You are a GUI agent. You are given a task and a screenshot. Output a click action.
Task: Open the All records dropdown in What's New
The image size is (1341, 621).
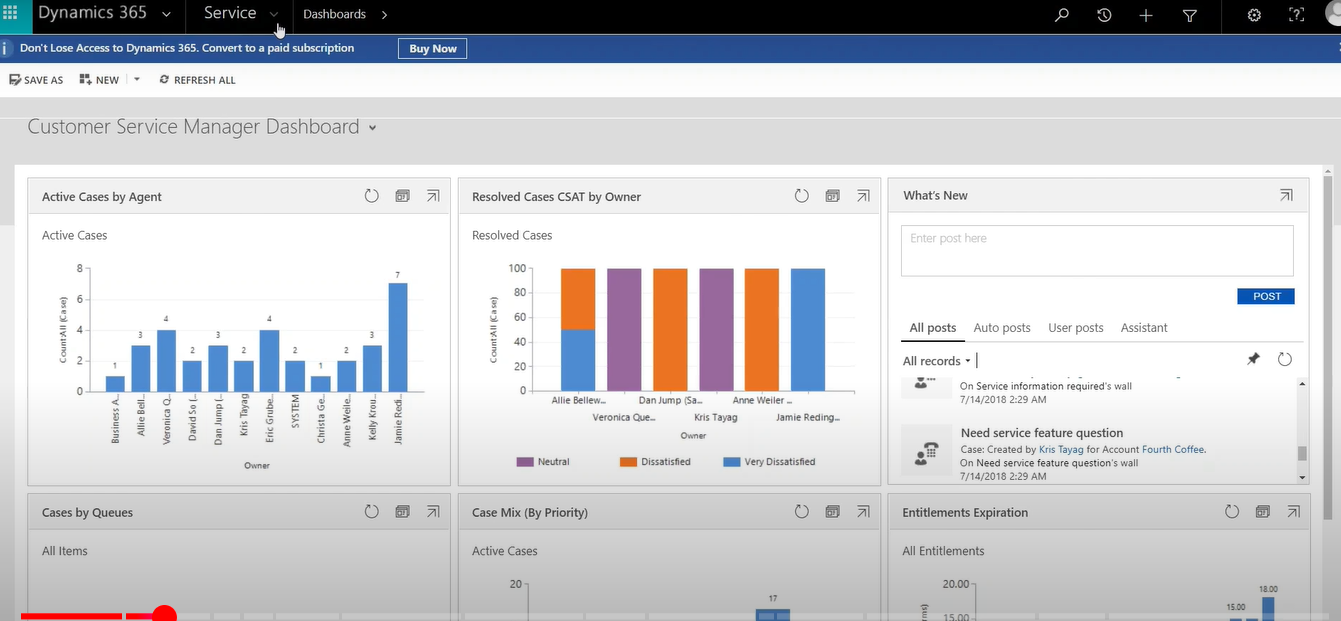[936, 360]
